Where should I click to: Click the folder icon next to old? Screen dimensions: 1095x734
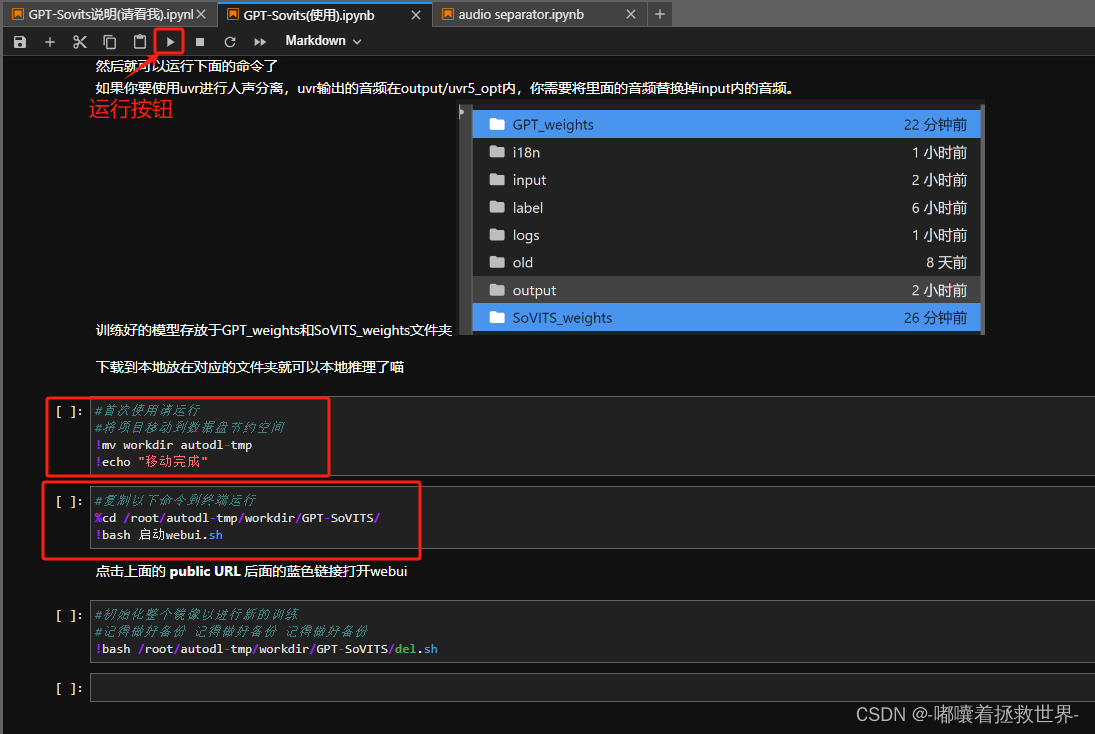click(x=497, y=262)
